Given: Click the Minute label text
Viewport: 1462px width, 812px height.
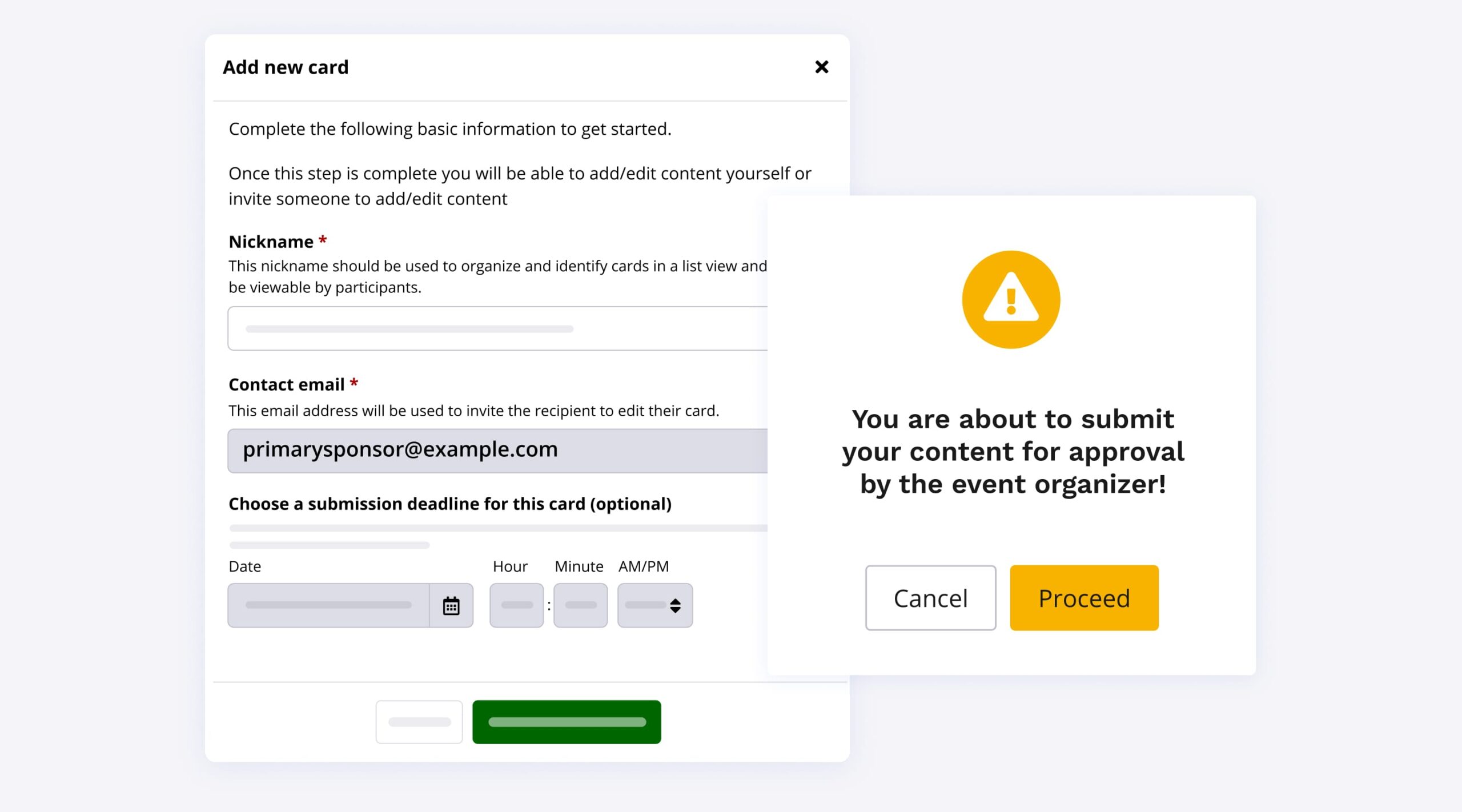Looking at the screenshot, I should point(579,566).
